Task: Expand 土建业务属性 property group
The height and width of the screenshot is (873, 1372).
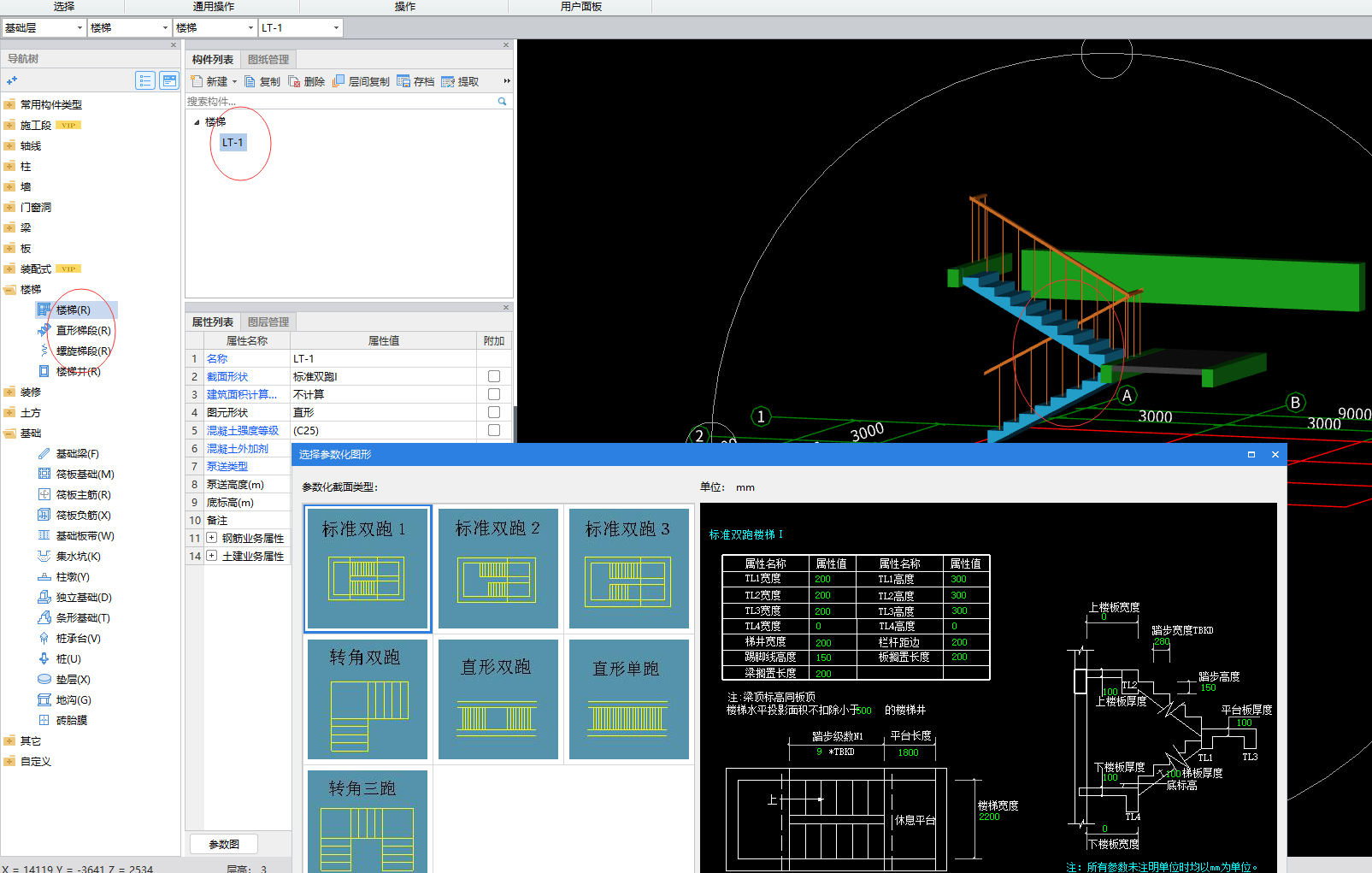Action: pyautogui.click(x=212, y=556)
